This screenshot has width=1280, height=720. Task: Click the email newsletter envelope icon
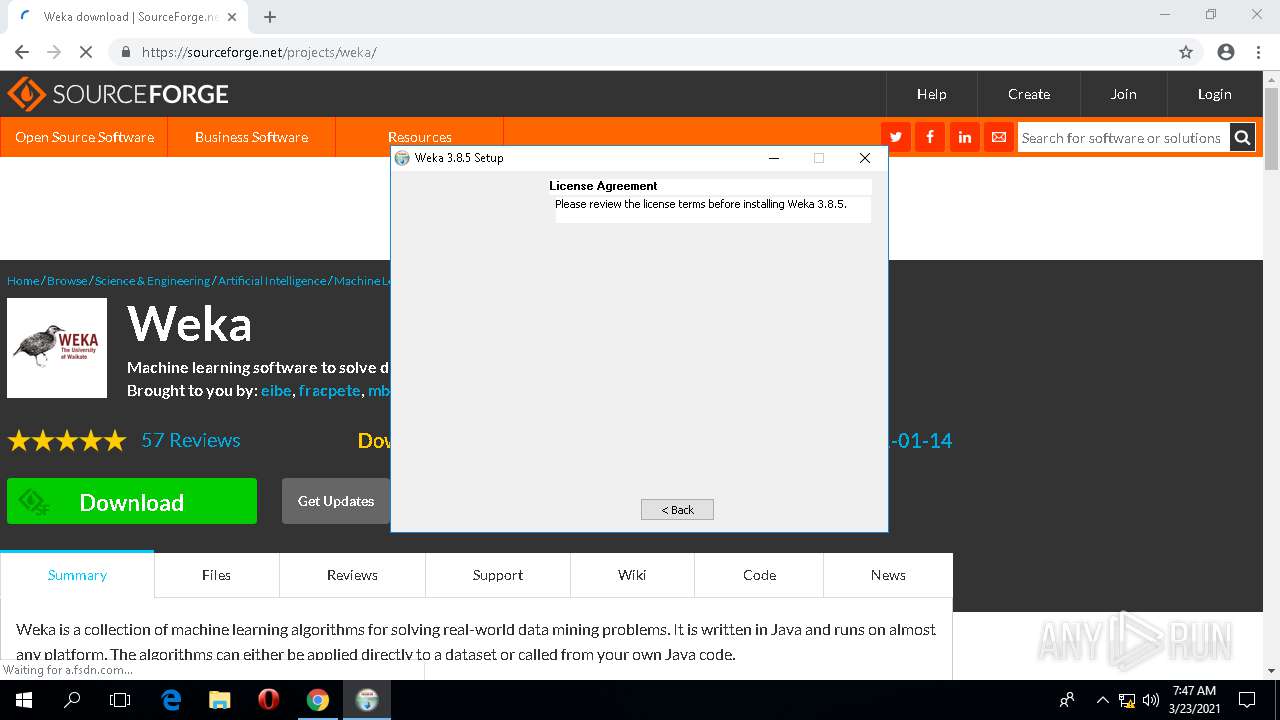click(998, 137)
